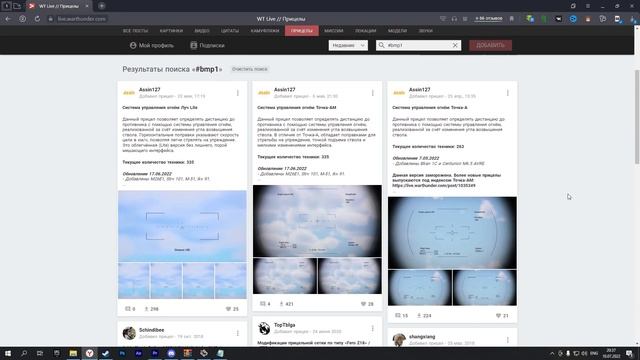Open options menu of Schindibee post
Viewport: 640px width, 360px height.
pos(238,333)
